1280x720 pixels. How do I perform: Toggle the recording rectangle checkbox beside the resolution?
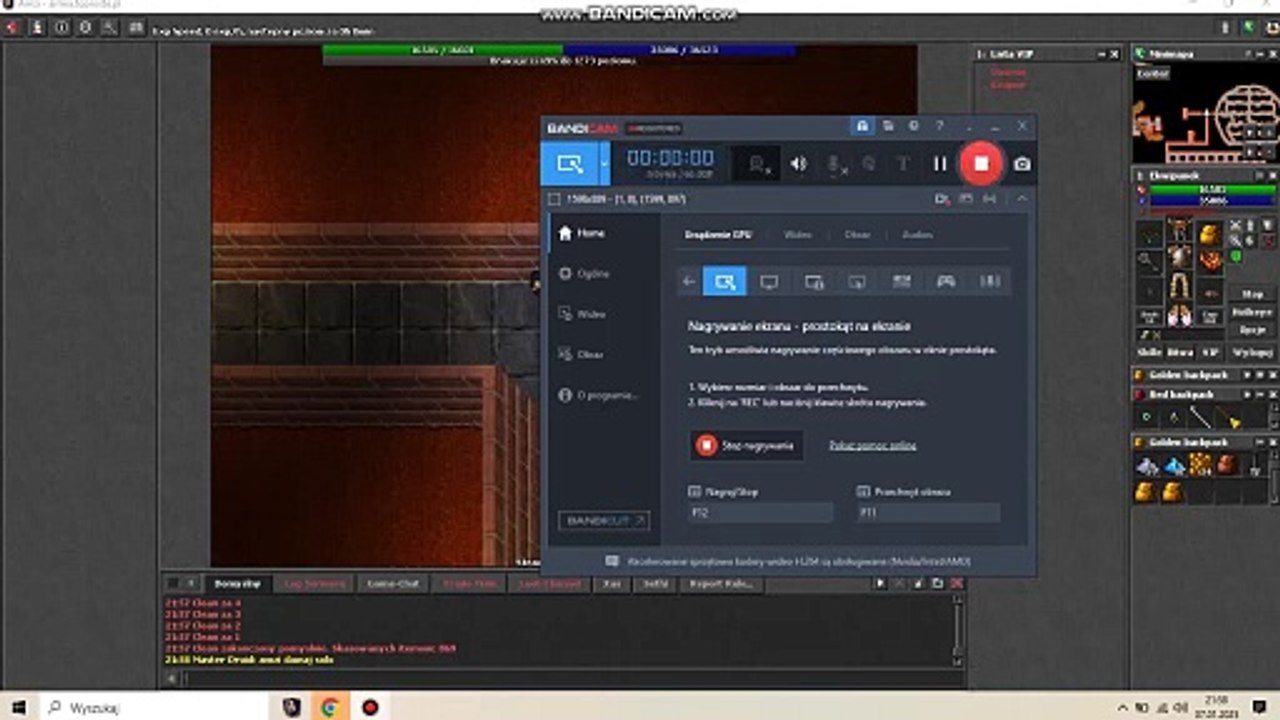point(554,199)
